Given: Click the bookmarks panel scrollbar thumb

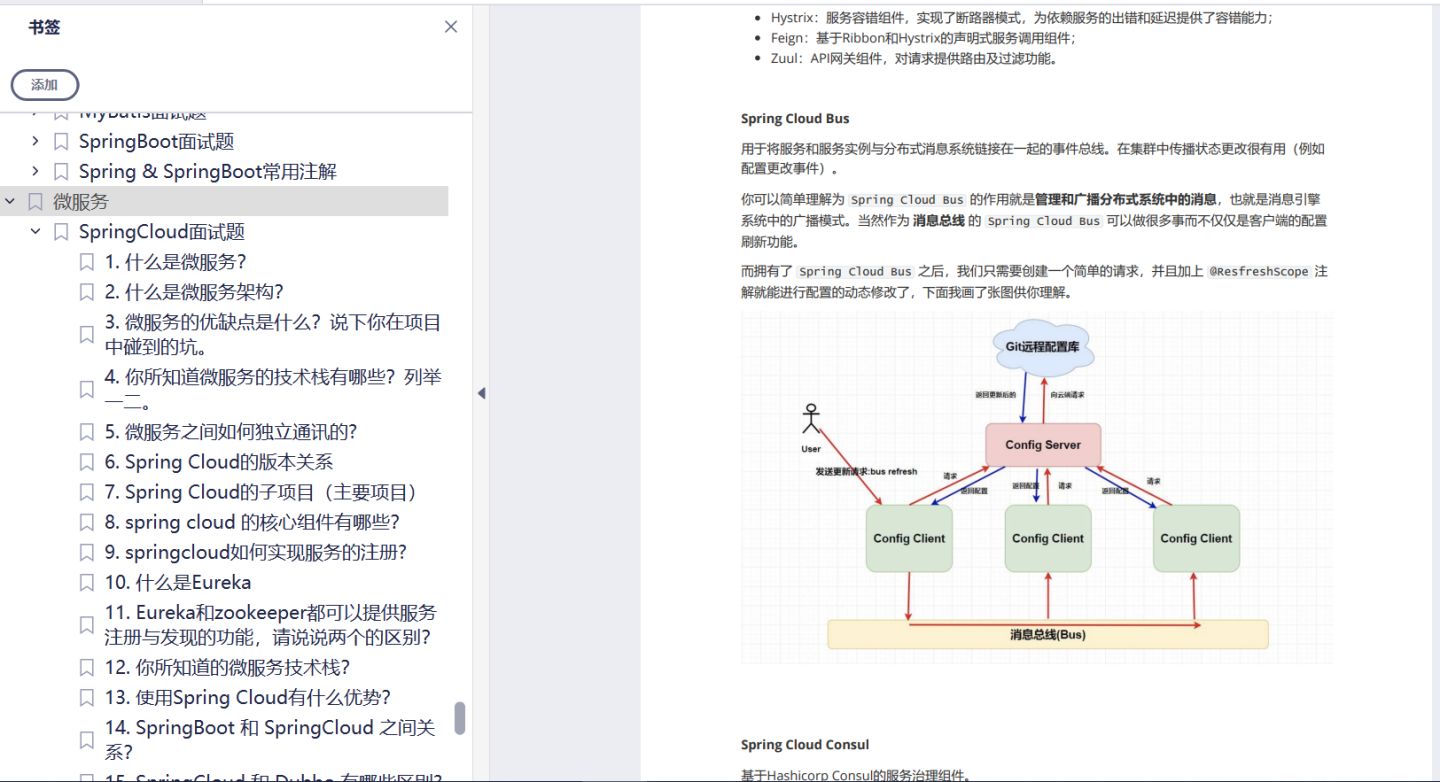Looking at the screenshot, I should point(460,718).
